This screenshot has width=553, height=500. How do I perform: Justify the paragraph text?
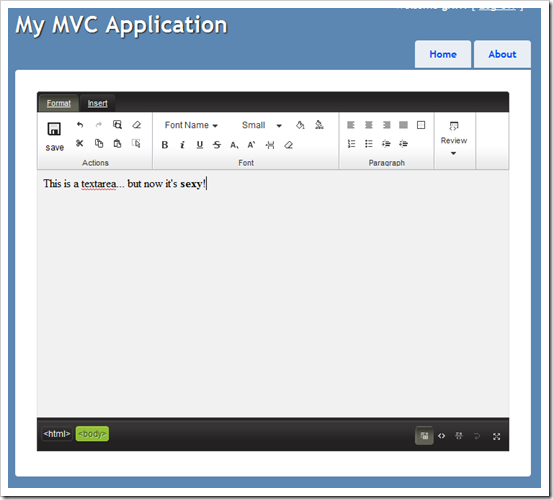[403, 125]
